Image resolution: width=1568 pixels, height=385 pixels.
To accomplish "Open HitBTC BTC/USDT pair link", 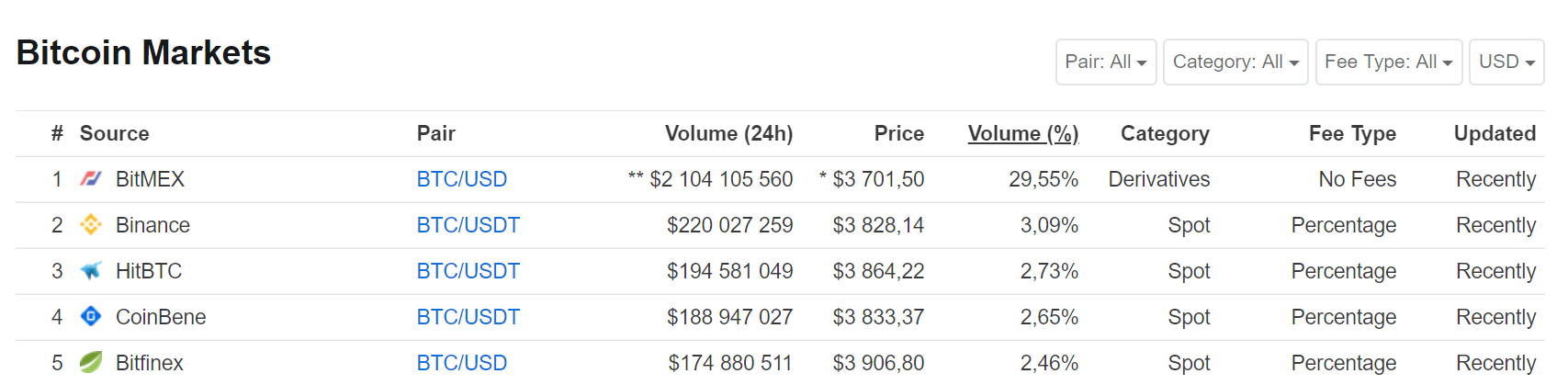I will tap(468, 271).
